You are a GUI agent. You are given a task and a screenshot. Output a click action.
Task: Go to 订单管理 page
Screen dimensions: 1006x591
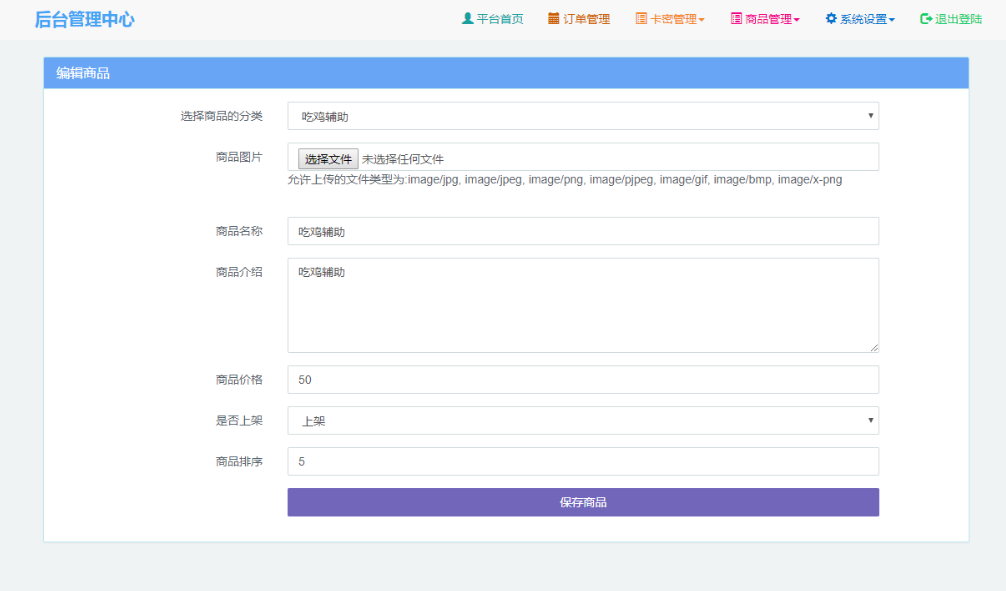coord(579,19)
